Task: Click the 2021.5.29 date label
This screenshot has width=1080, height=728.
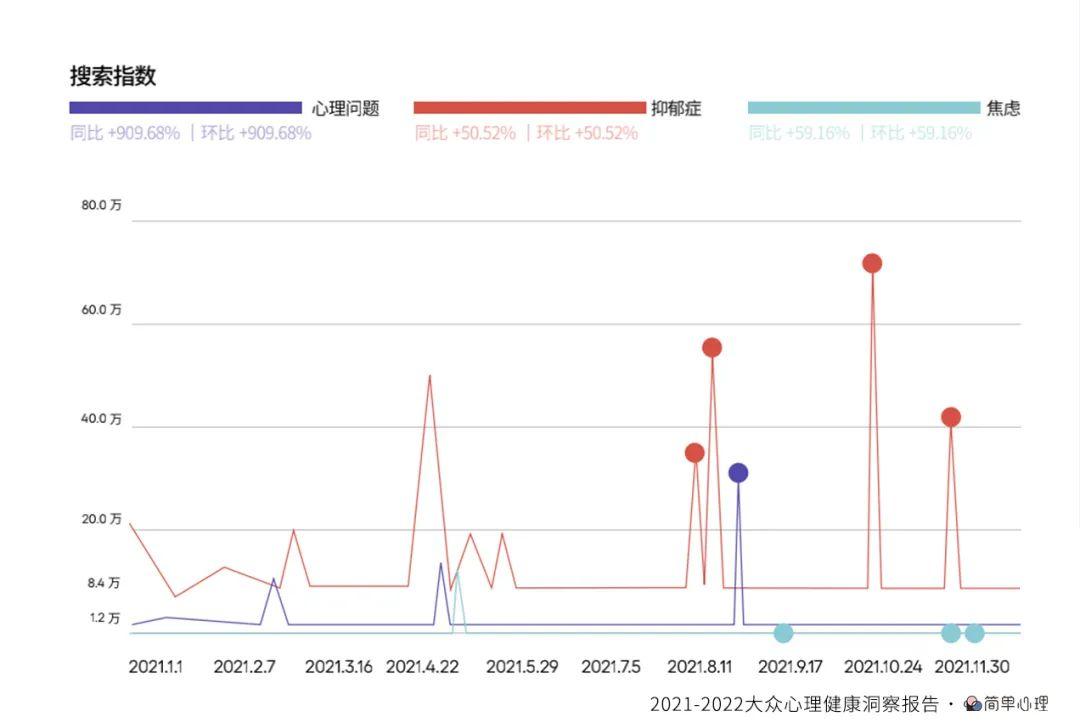Action: click(522, 667)
